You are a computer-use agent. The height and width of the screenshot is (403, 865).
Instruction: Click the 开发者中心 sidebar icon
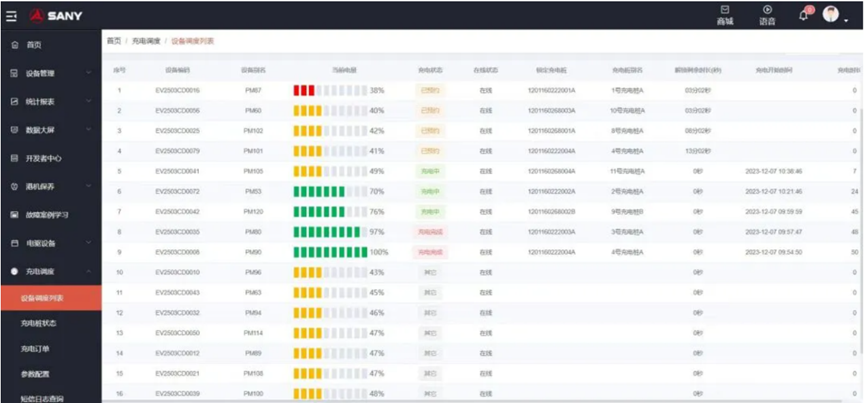click(14, 158)
